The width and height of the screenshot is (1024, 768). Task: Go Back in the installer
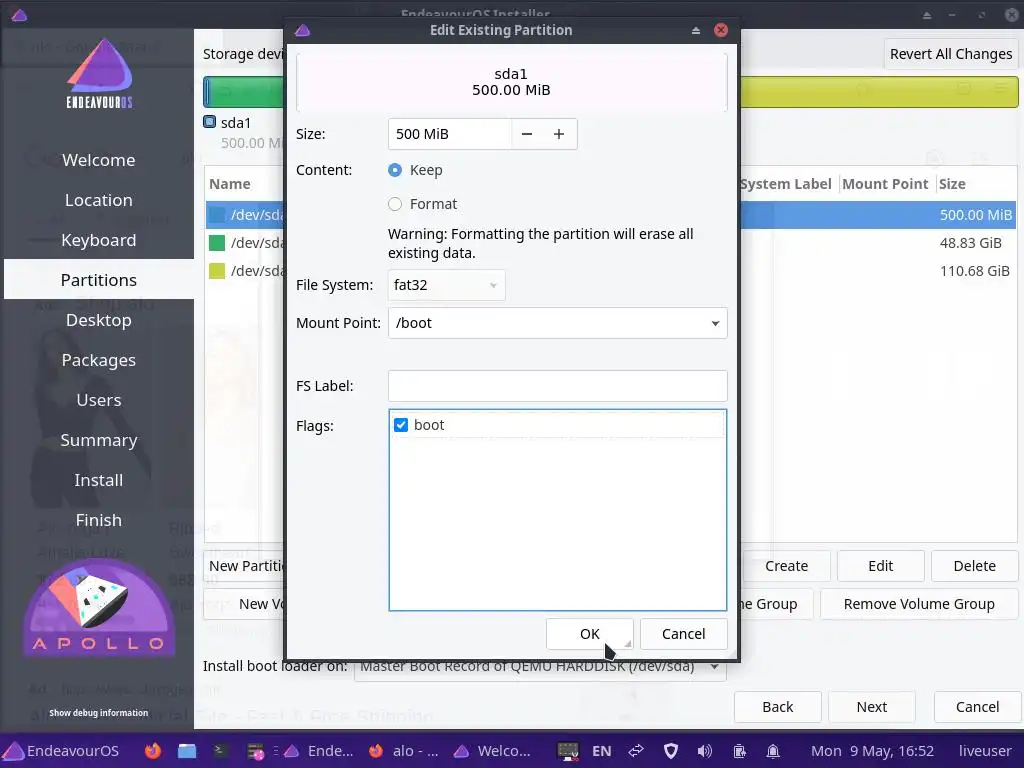pyautogui.click(x=777, y=707)
